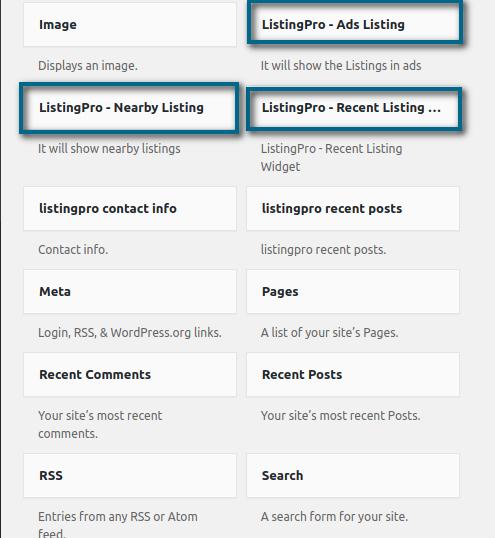Image resolution: width=495 pixels, height=538 pixels.
Task: Click 'It will show nearby listings' description
Action: click(x=109, y=149)
